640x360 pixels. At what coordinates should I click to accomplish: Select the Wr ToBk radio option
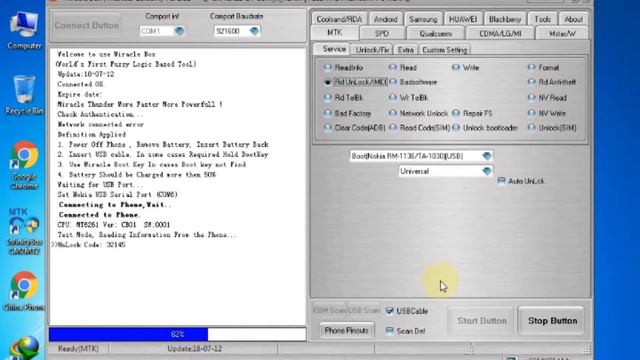[393, 98]
